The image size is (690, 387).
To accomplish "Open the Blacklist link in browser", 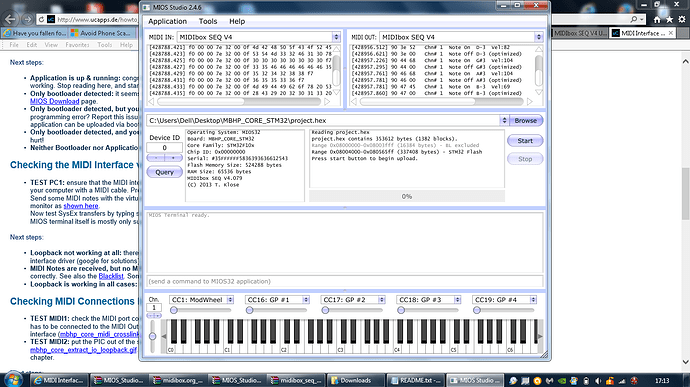I will pyautogui.click(x=111, y=276).
